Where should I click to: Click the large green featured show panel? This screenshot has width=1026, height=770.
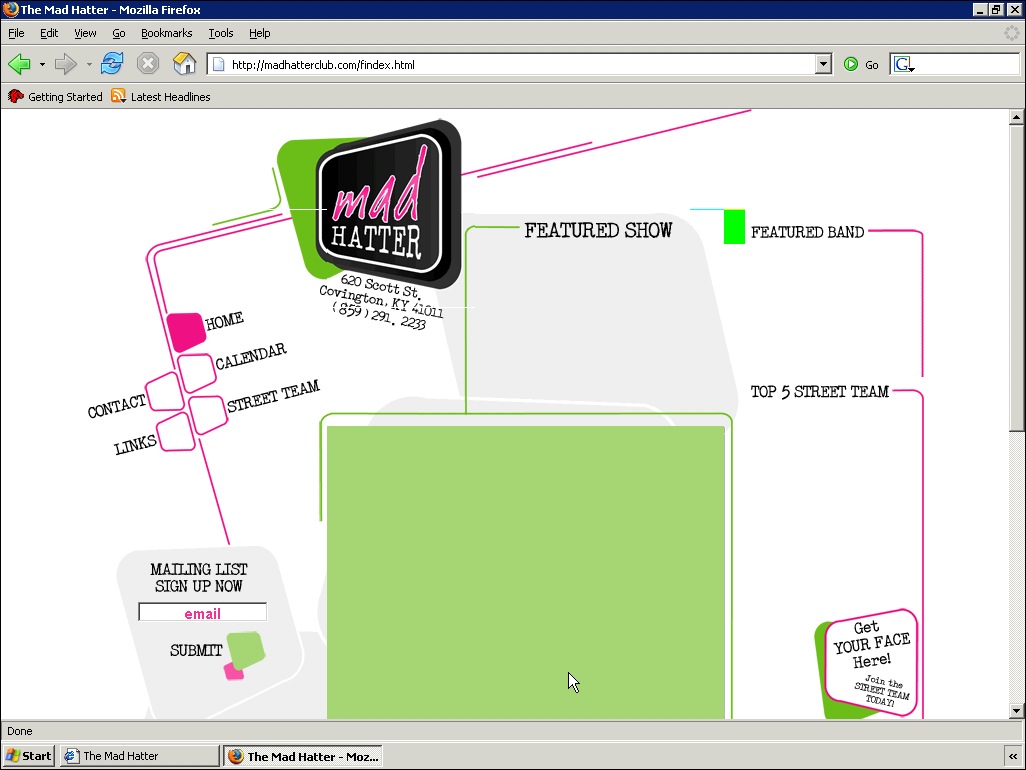pyautogui.click(x=525, y=572)
